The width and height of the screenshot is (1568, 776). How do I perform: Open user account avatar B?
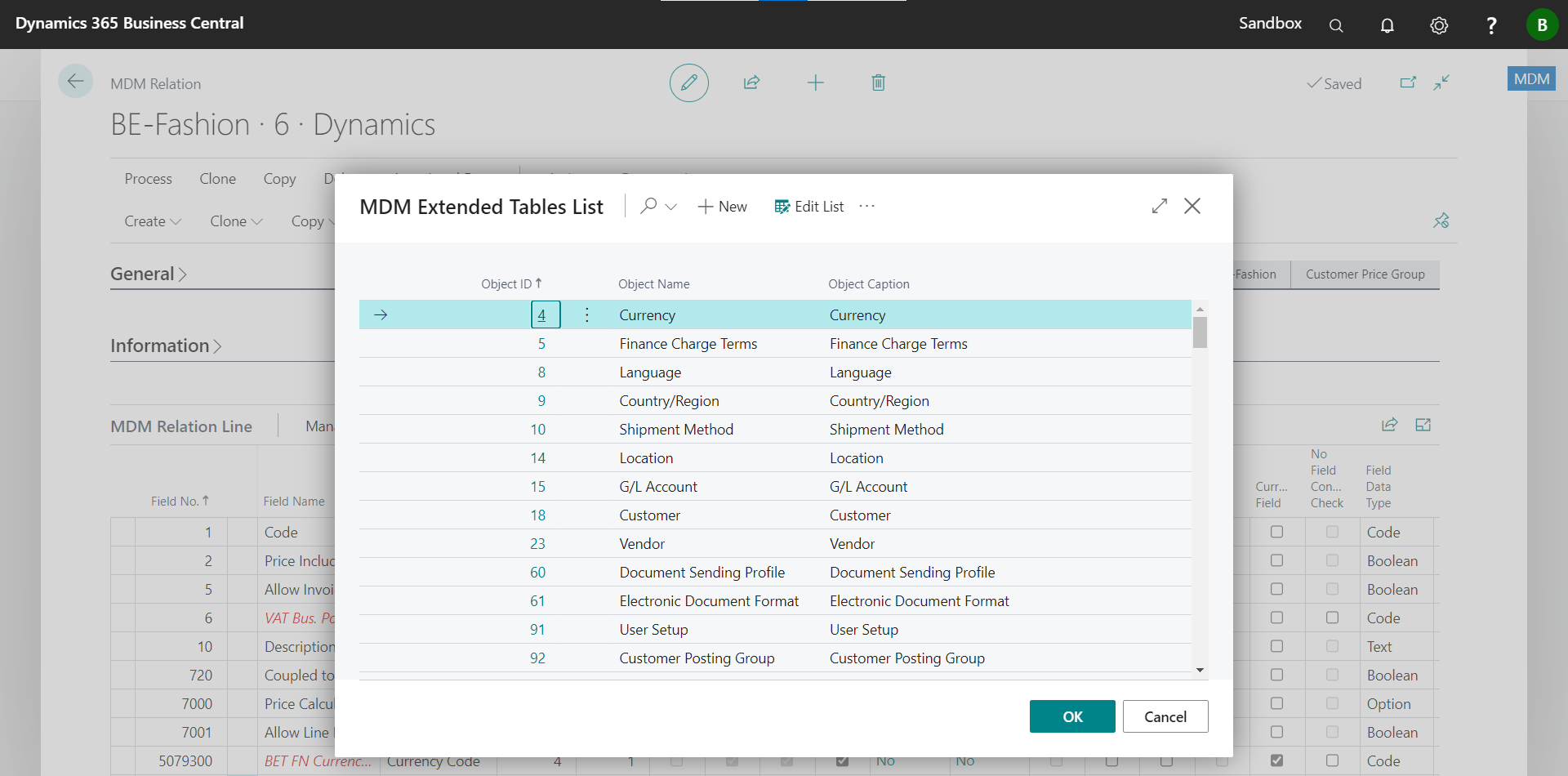click(x=1542, y=25)
